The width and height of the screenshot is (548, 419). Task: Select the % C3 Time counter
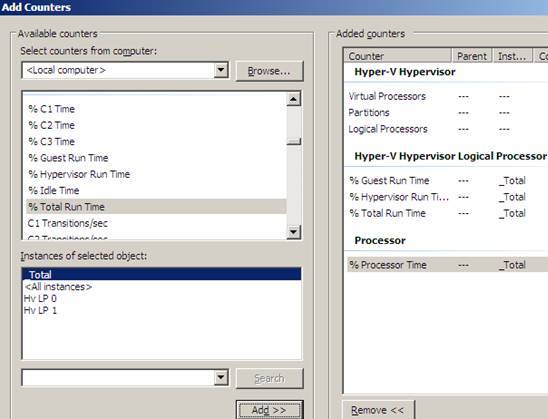156,142
